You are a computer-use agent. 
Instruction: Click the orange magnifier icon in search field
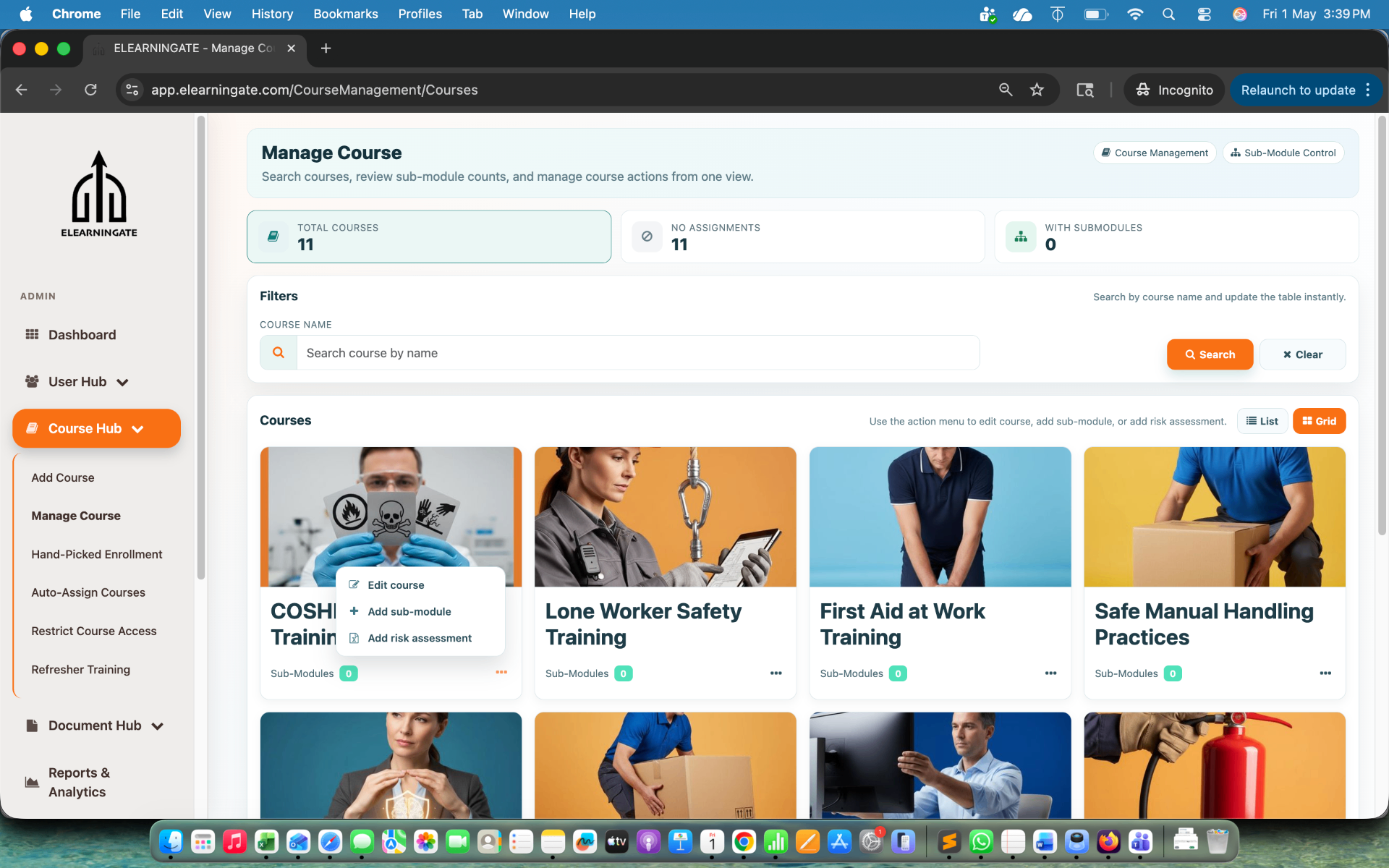[279, 353]
